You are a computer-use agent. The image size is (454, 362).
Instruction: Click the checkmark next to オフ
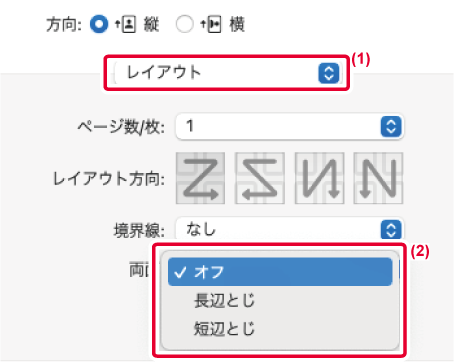point(180,272)
